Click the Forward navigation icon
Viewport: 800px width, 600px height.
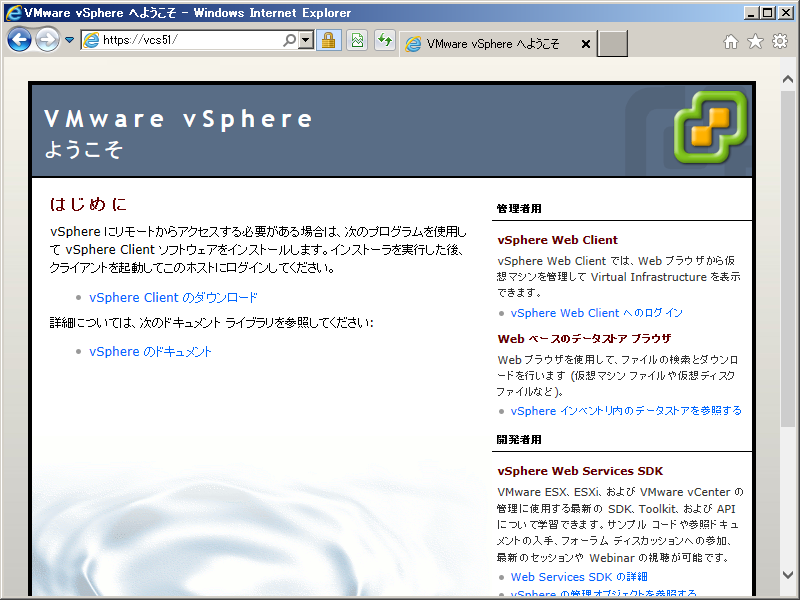(x=46, y=40)
